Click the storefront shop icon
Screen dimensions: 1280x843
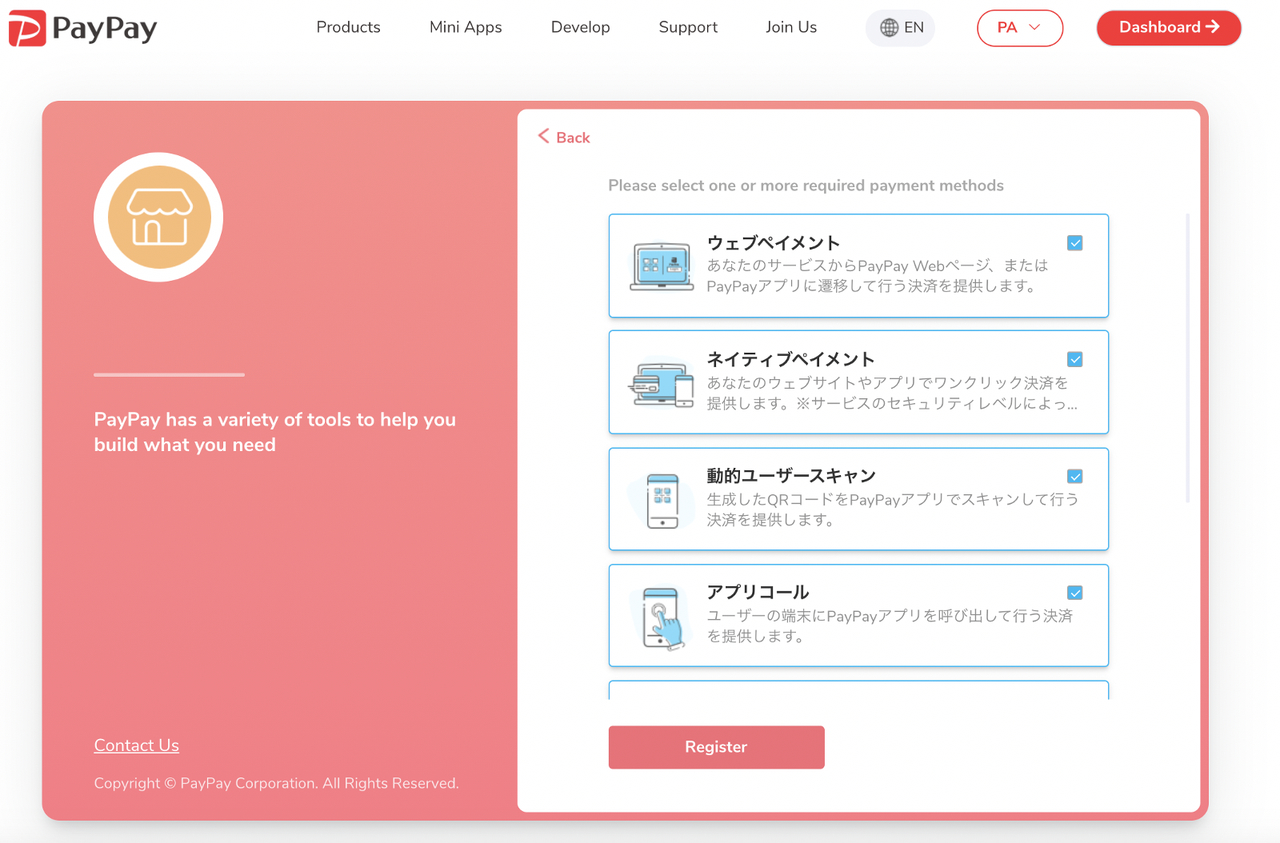tap(158, 217)
